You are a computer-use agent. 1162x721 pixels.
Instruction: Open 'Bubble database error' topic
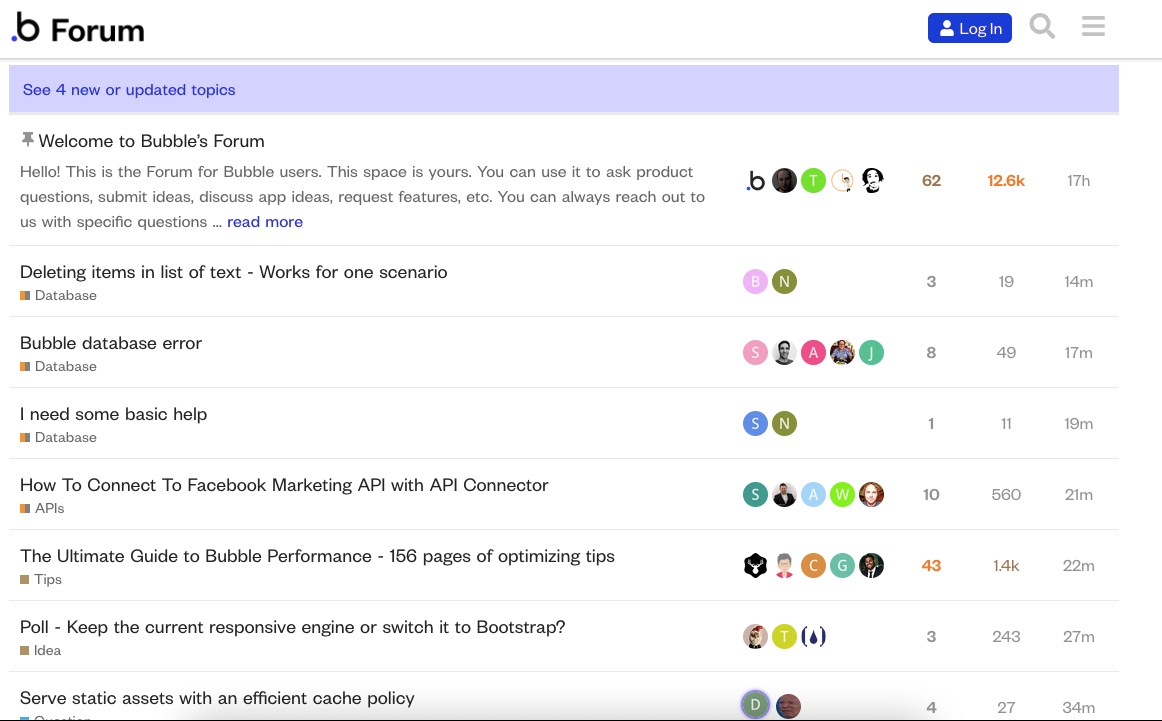point(111,343)
